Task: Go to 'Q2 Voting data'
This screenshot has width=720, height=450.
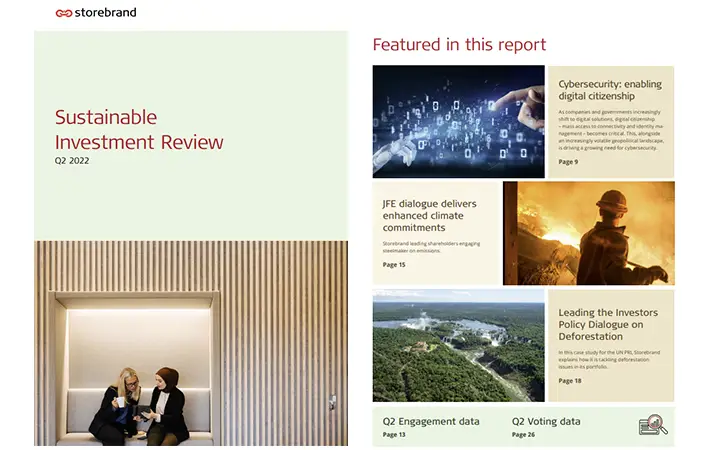Action: click(546, 421)
